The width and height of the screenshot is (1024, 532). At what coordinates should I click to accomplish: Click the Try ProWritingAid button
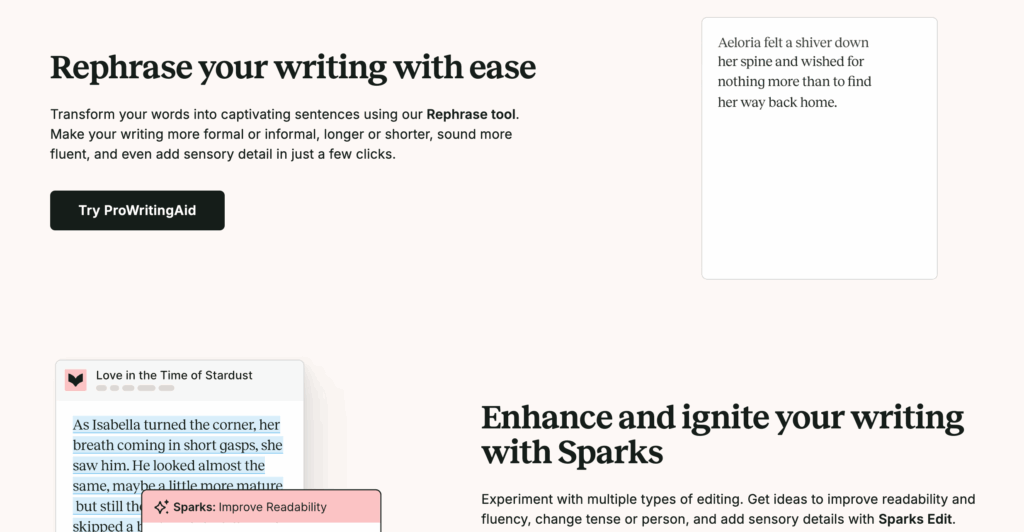coord(137,210)
